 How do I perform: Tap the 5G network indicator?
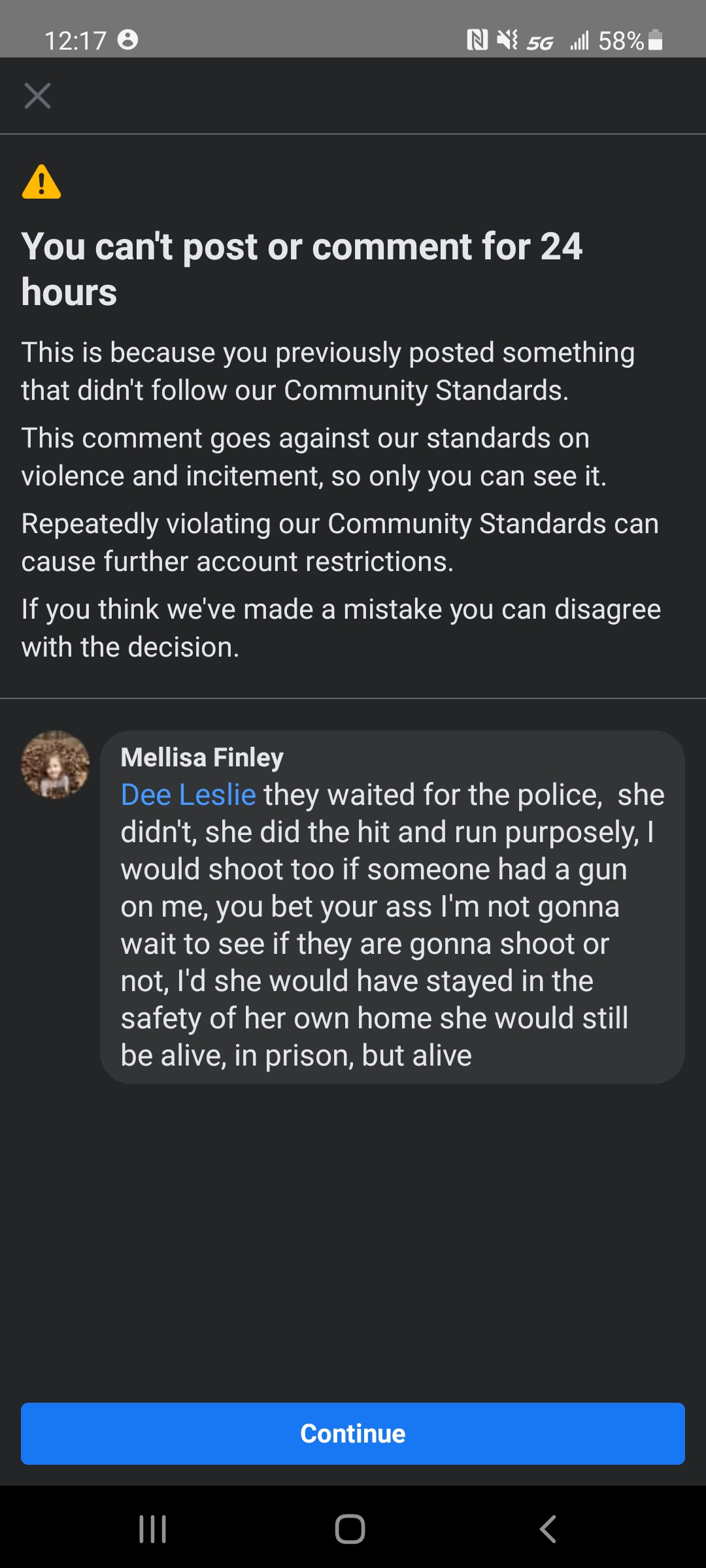(540, 42)
